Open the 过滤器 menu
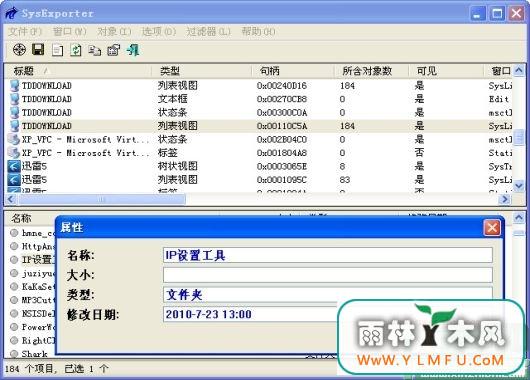530x380 pixels. click(208, 32)
